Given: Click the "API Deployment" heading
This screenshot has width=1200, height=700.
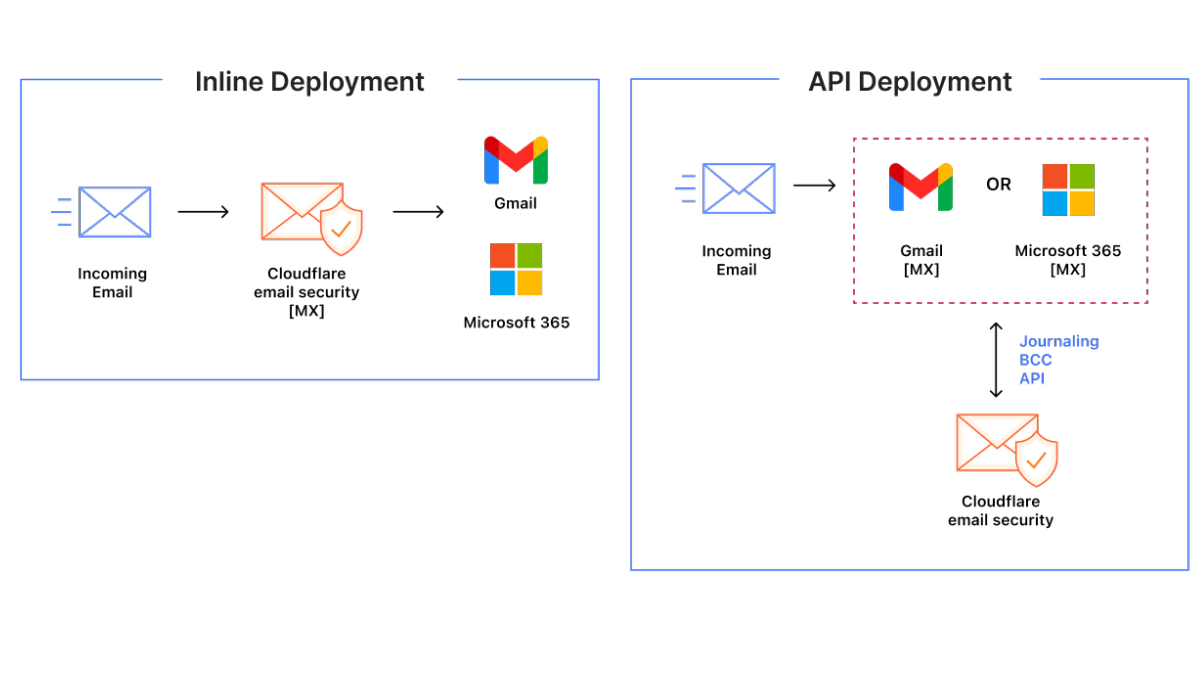Looking at the screenshot, I should [910, 81].
